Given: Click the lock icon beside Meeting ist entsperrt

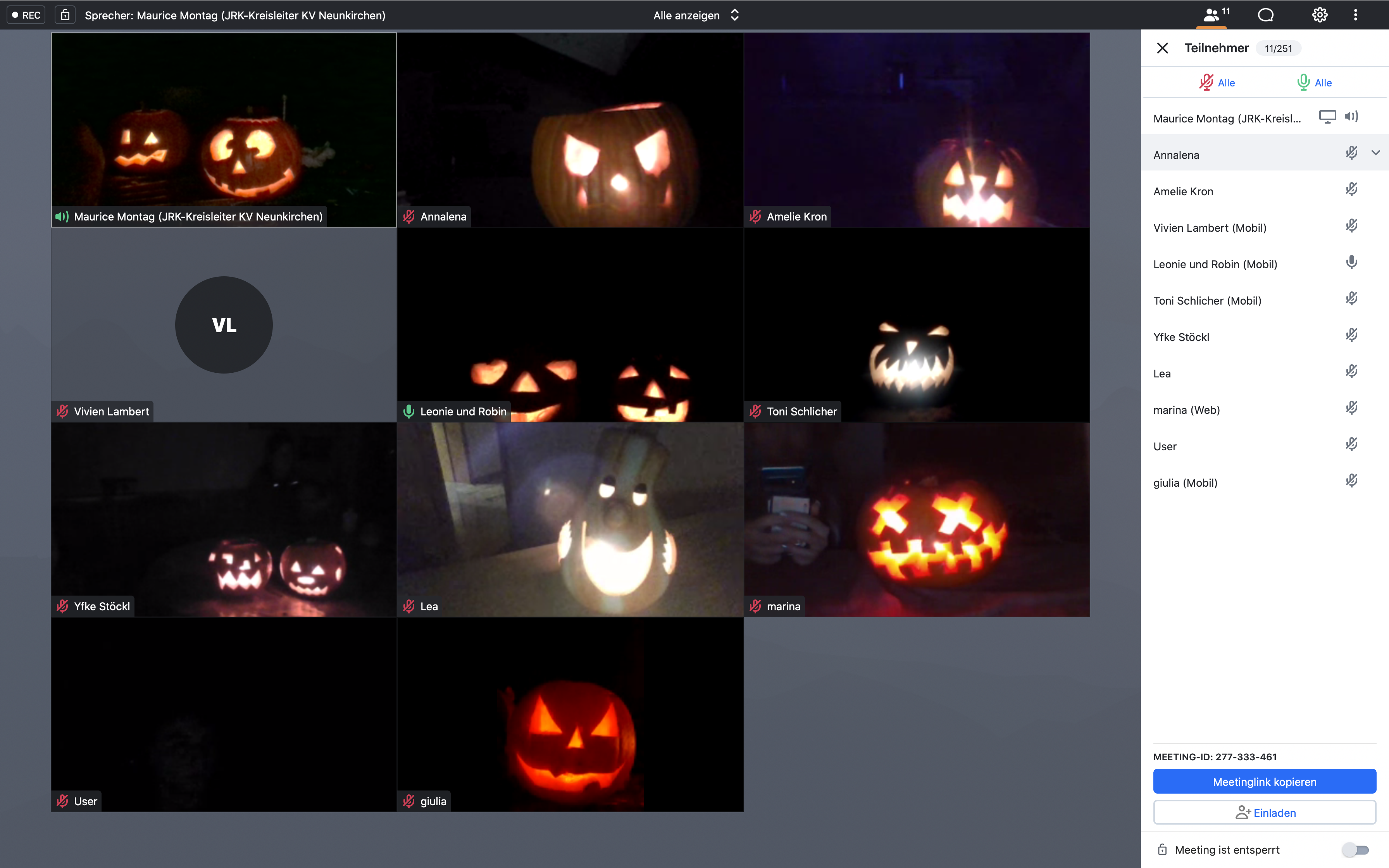Looking at the screenshot, I should [x=1162, y=850].
